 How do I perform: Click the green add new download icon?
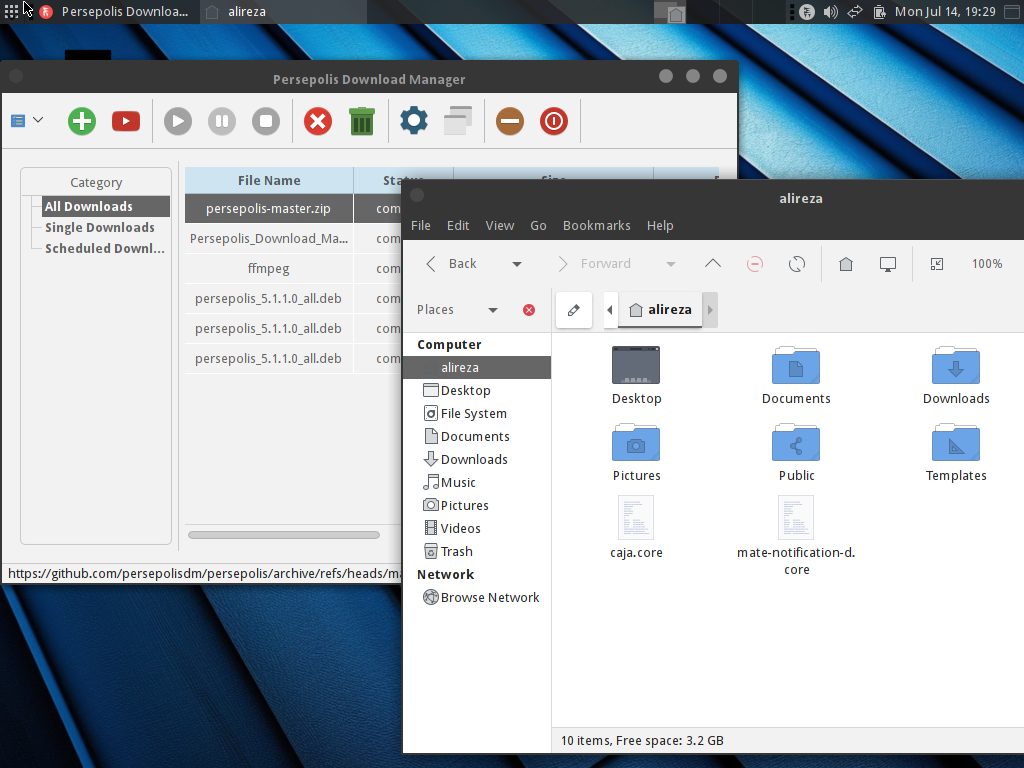(82, 121)
